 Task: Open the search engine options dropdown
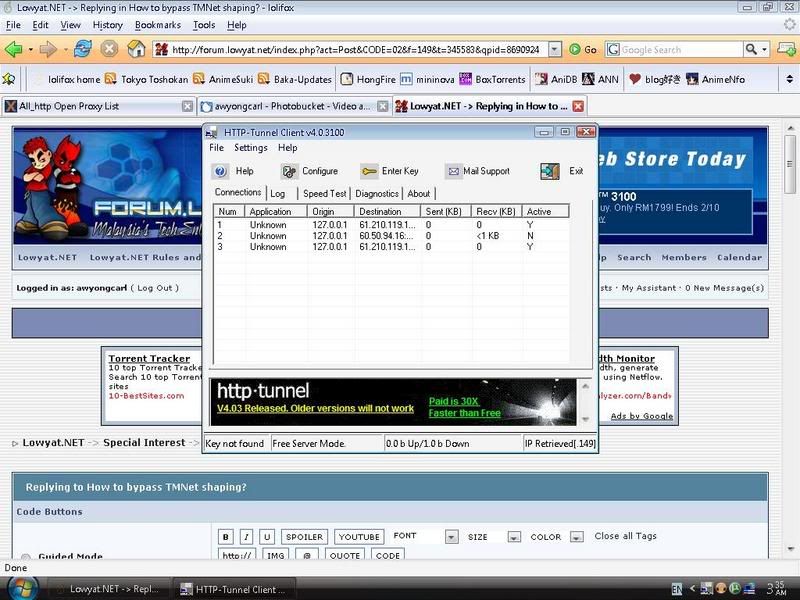pyautogui.click(x=764, y=49)
